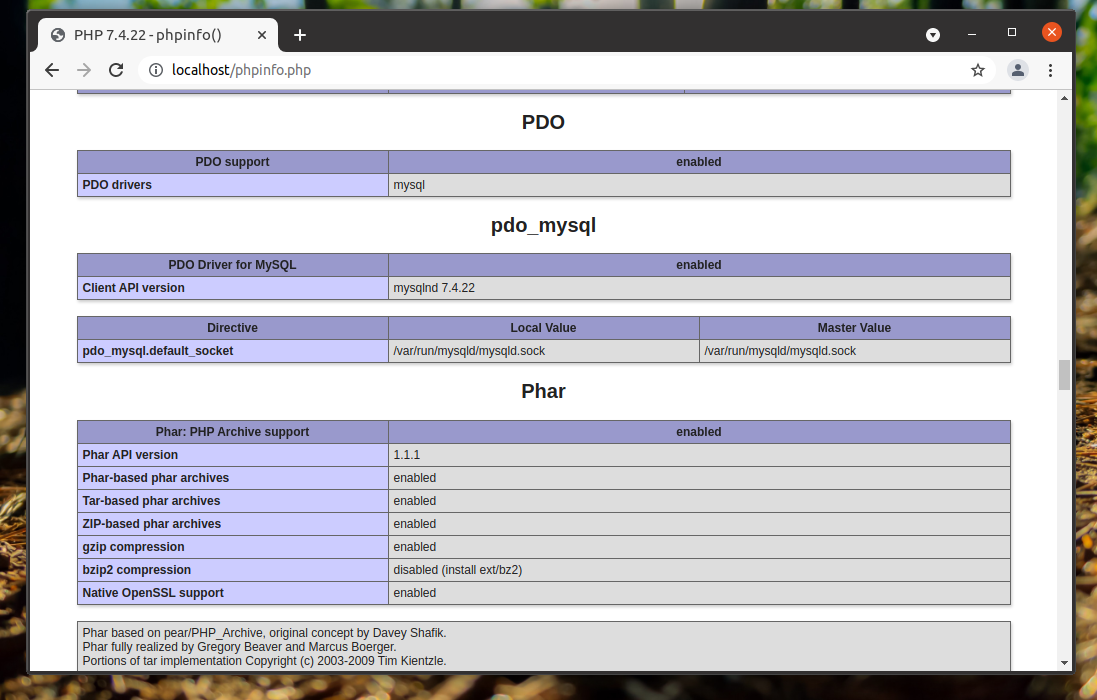This screenshot has height=700, width=1097.
Task: View site information icon in address bar
Action: (x=156, y=70)
